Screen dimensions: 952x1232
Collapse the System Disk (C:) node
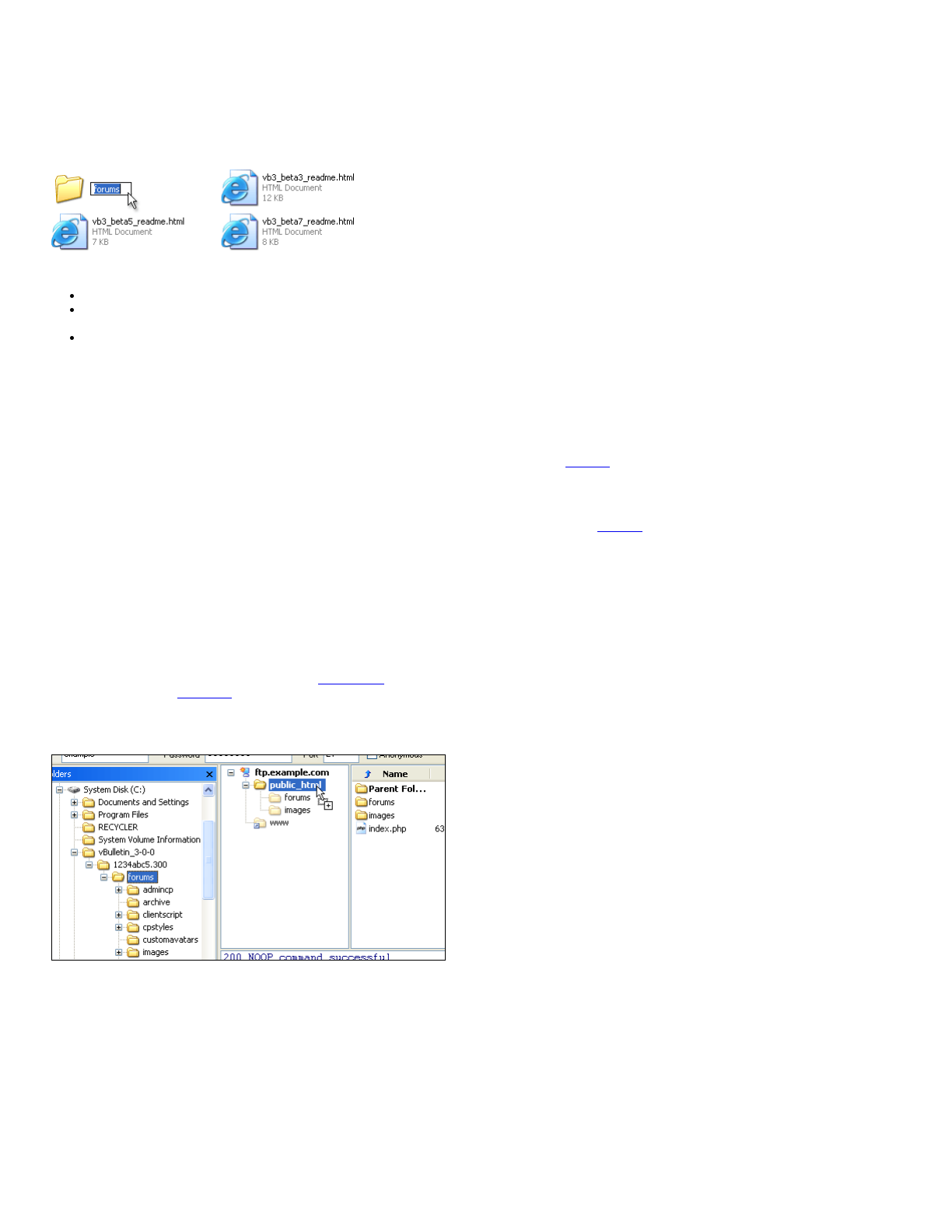point(59,789)
